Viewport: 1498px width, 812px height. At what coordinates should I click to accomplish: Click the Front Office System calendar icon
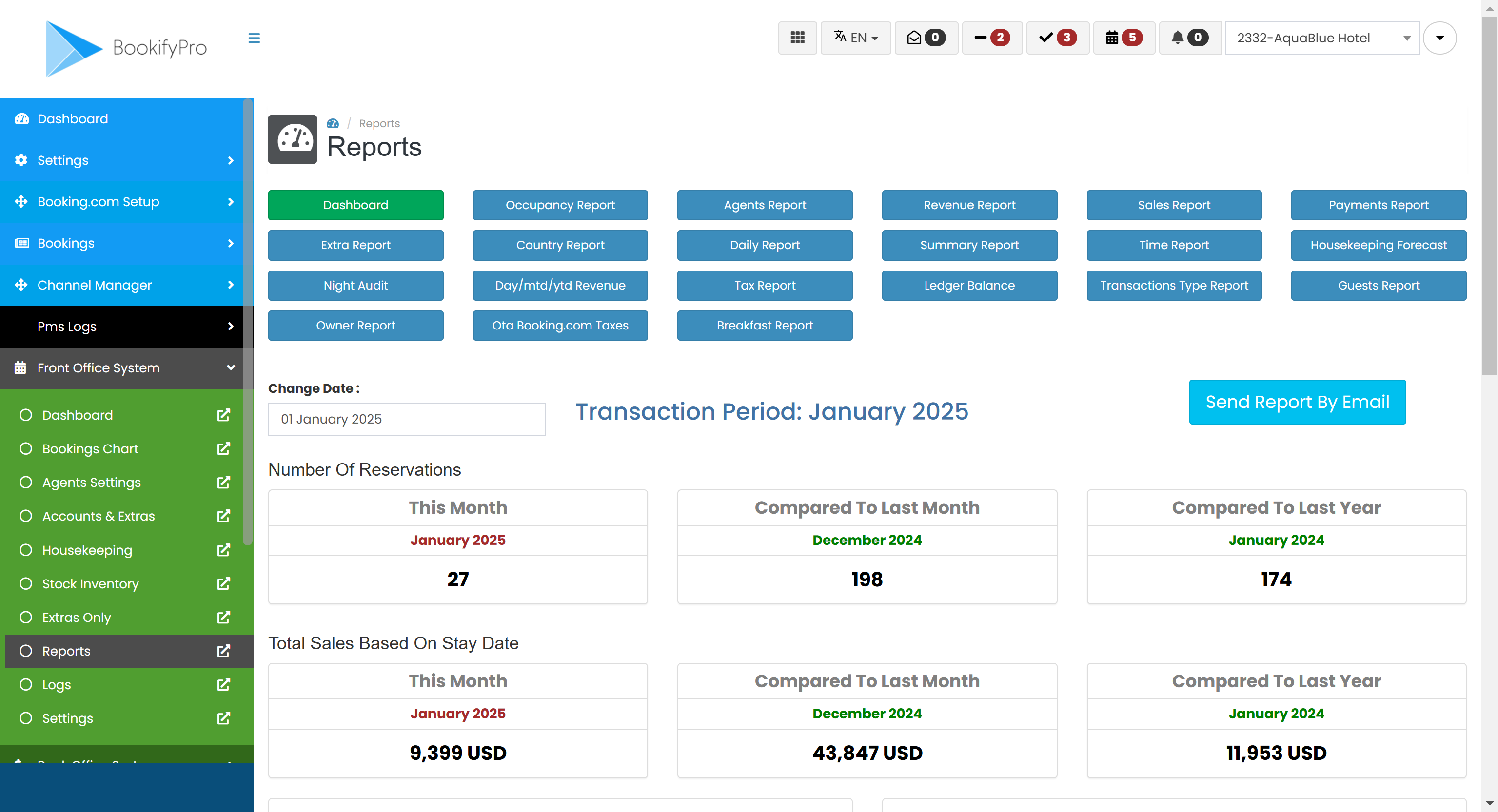point(21,367)
